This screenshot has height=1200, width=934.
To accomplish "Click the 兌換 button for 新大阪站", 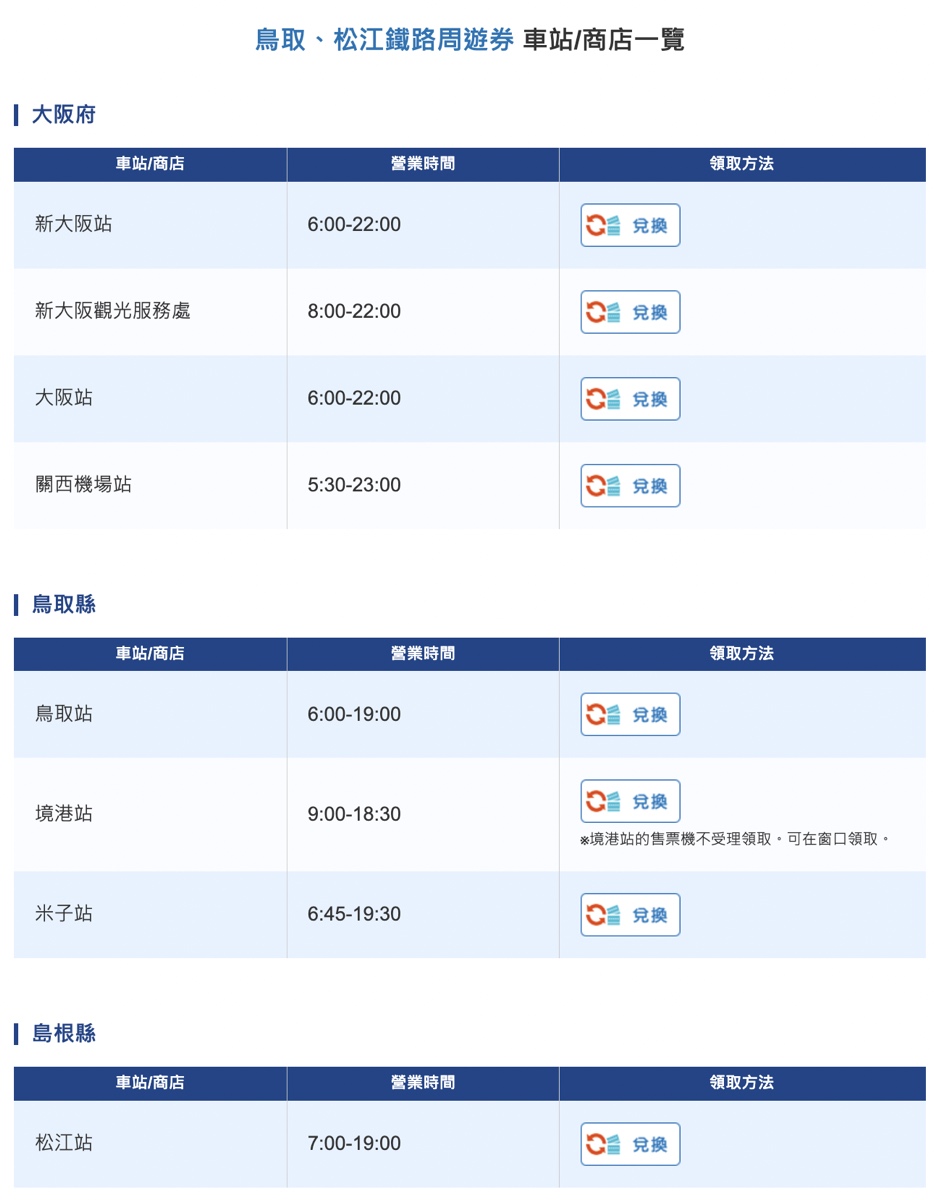I will 630,225.
